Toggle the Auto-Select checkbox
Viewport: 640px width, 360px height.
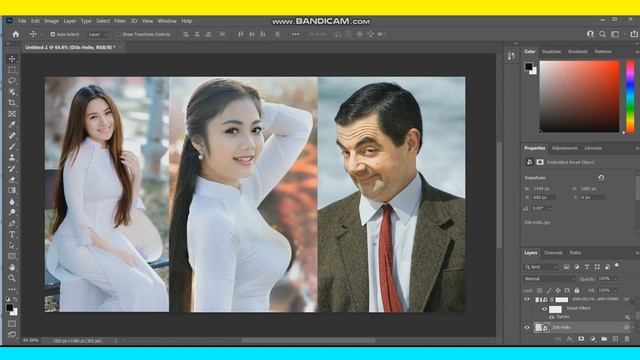53,34
